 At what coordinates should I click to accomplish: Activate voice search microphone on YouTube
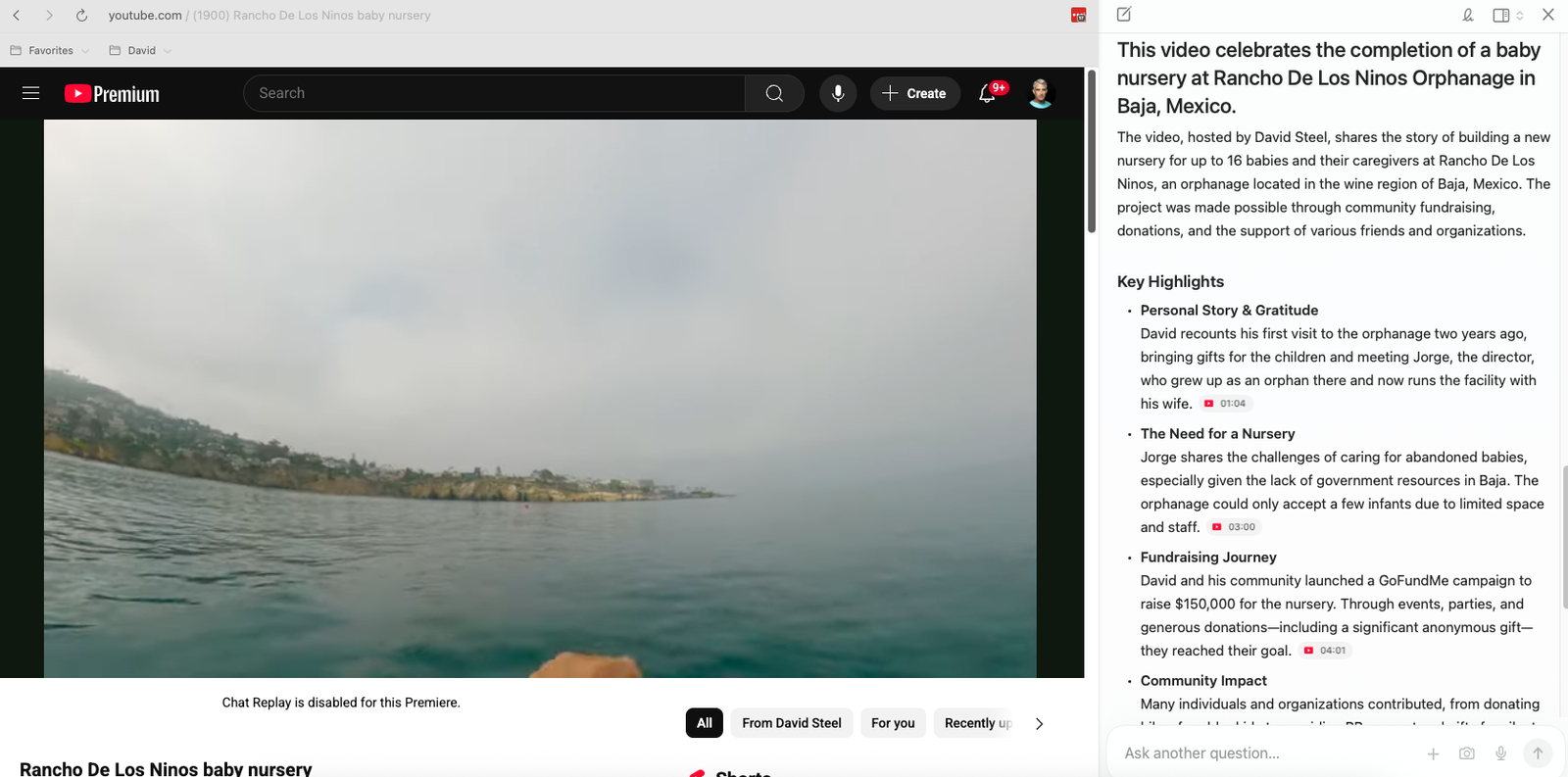[838, 93]
